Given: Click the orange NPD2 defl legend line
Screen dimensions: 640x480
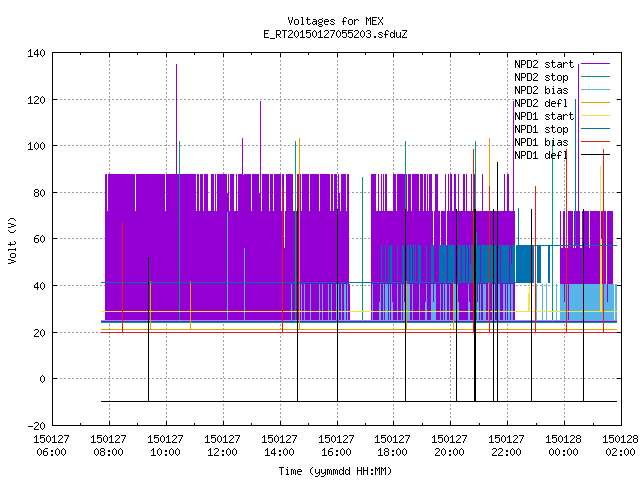Looking at the screenshot, I should tap(595, 103).
